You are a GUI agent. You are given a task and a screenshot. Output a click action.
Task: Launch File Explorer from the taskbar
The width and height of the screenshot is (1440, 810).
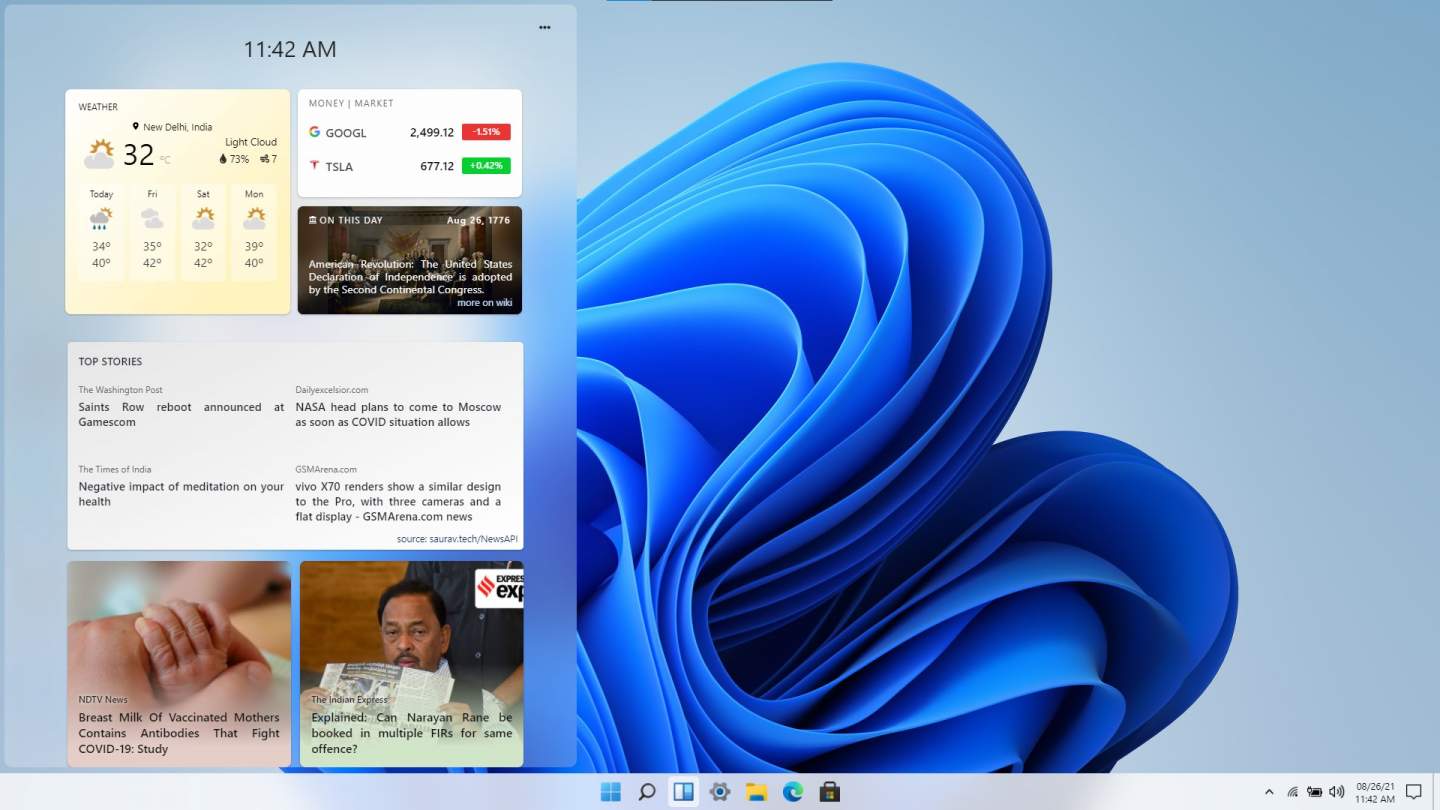click(x=756, y=792)
